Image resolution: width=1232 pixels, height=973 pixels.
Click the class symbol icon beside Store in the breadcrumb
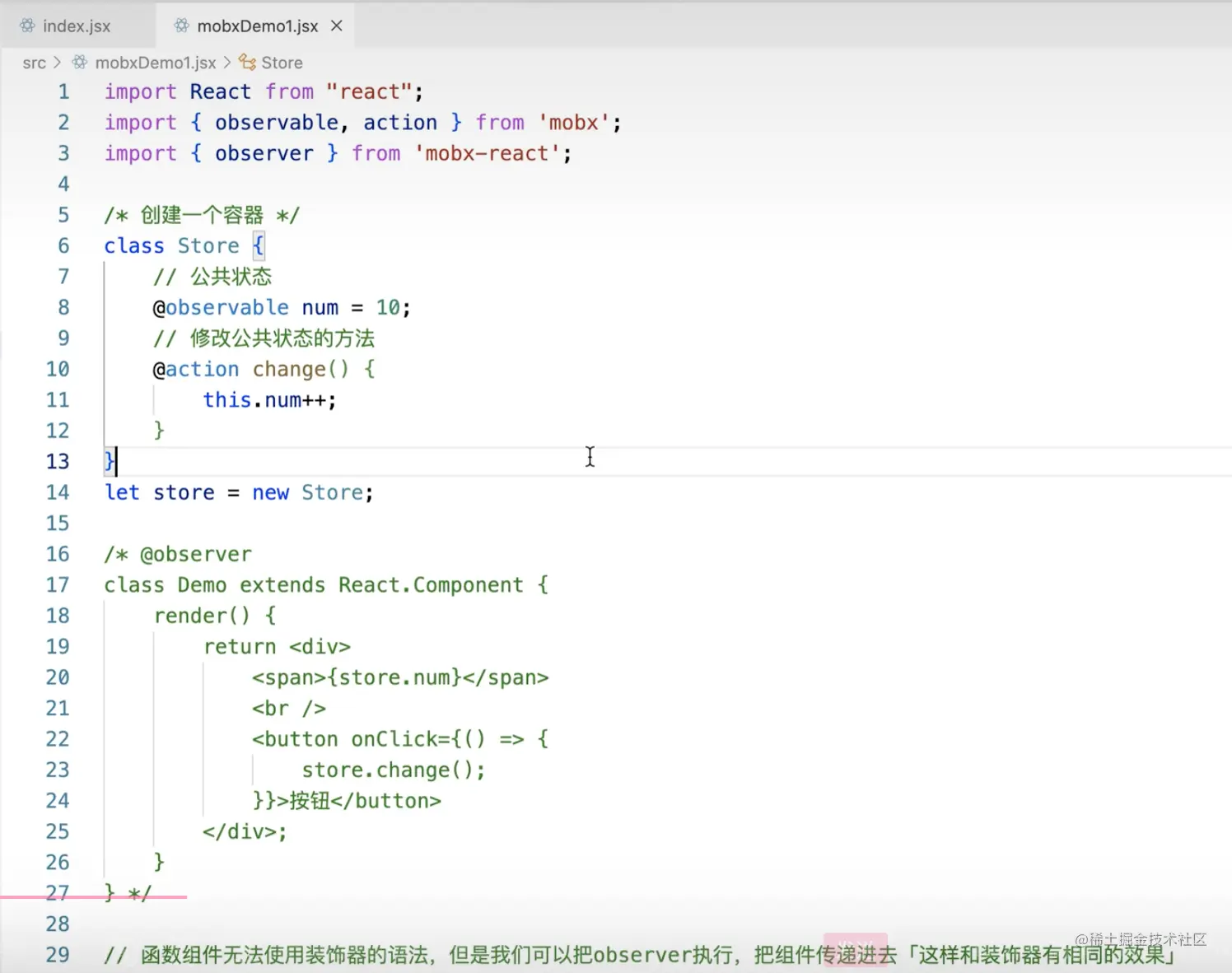point(247,63)
